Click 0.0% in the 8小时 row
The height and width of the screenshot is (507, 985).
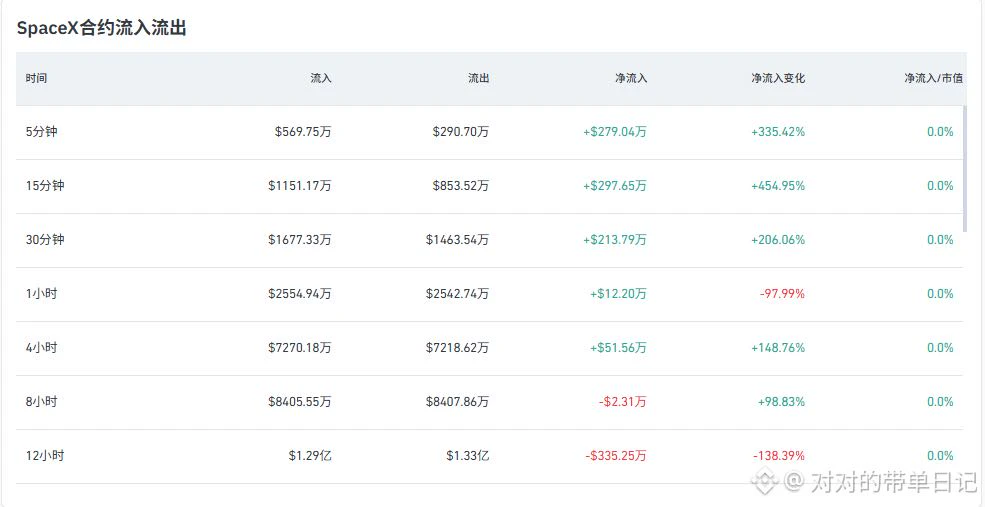tap(940, 402)
